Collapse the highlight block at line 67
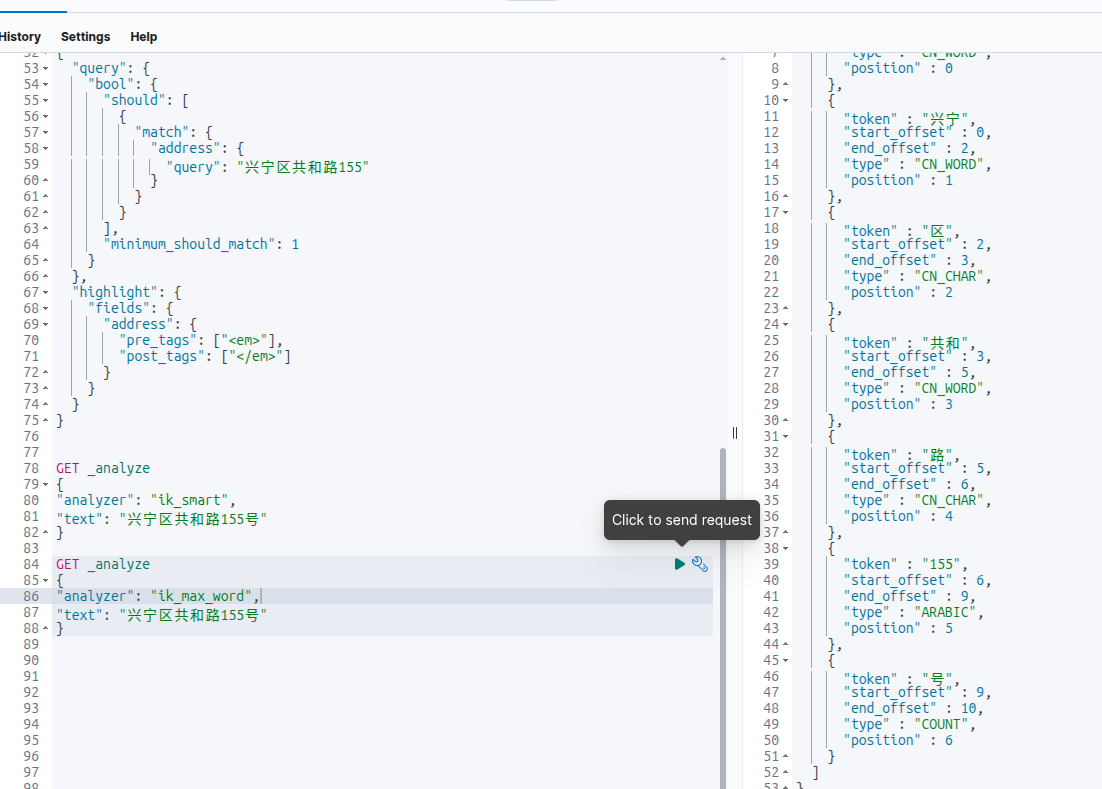Image resolution: width=1102 pixels, height=789 pixels. coord(46,293)
